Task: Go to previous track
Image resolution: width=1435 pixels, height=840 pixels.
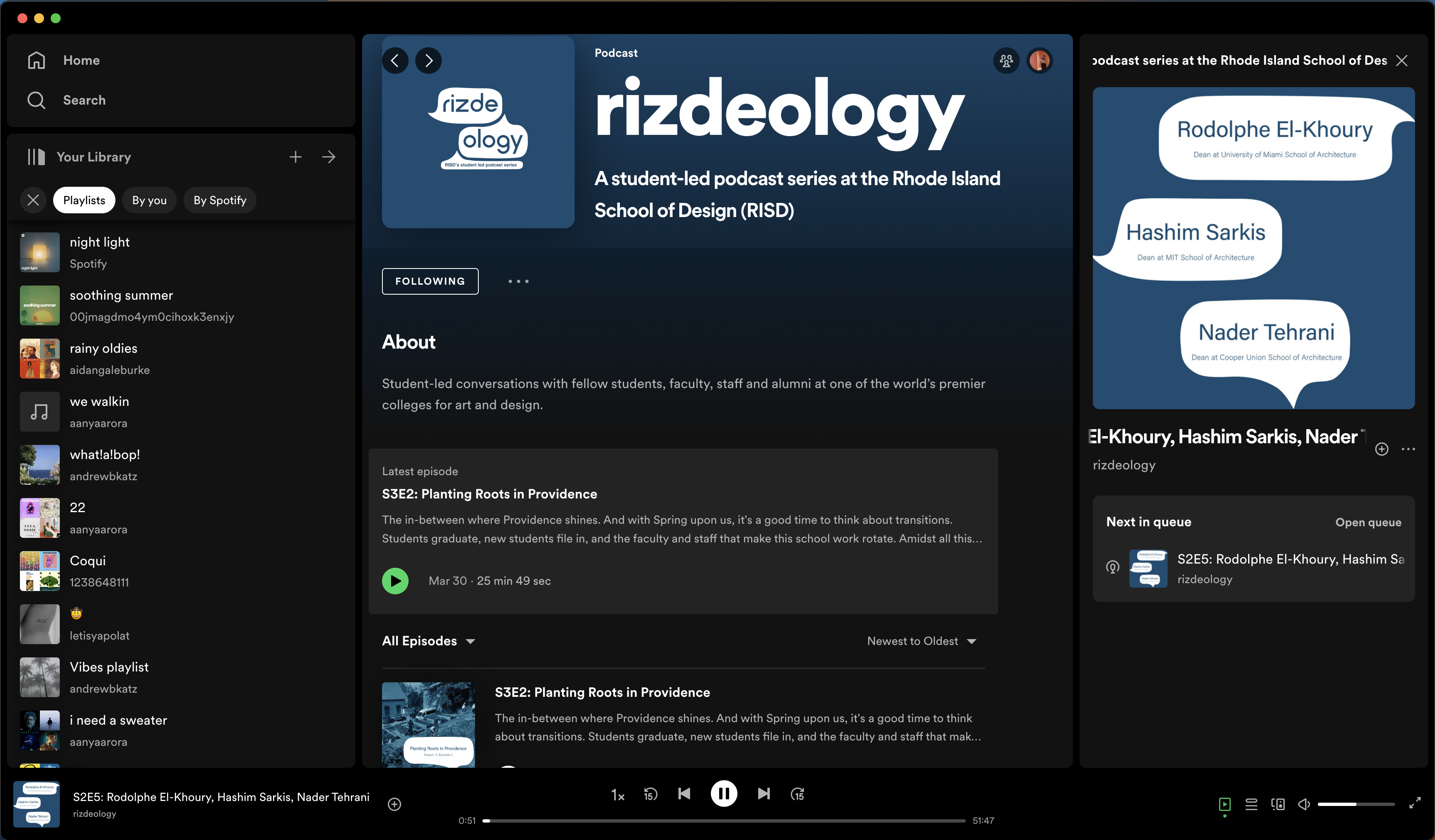Action: [x=684, y=794]
